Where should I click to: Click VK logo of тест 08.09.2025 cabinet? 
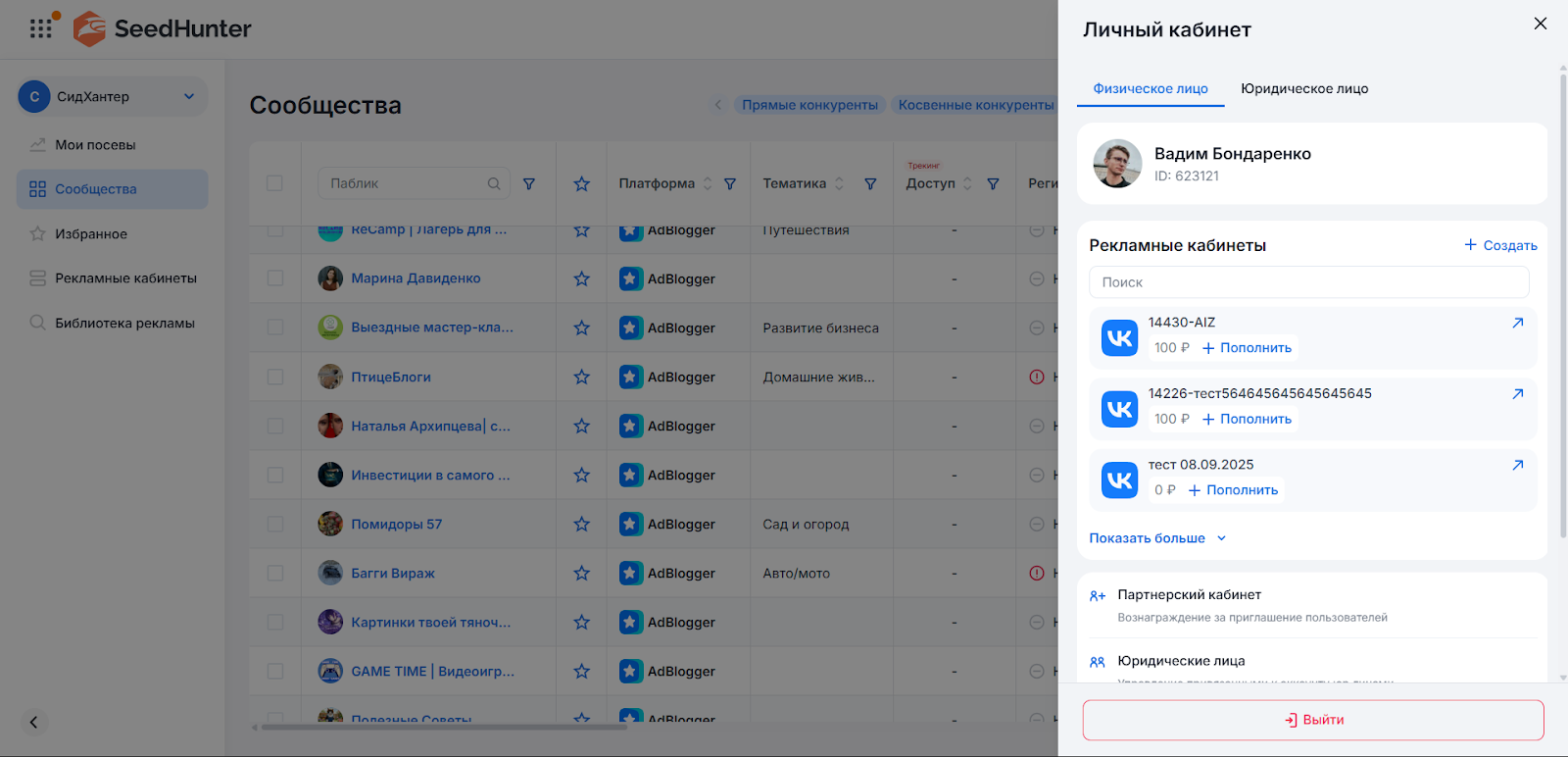tap(1119, 480)
